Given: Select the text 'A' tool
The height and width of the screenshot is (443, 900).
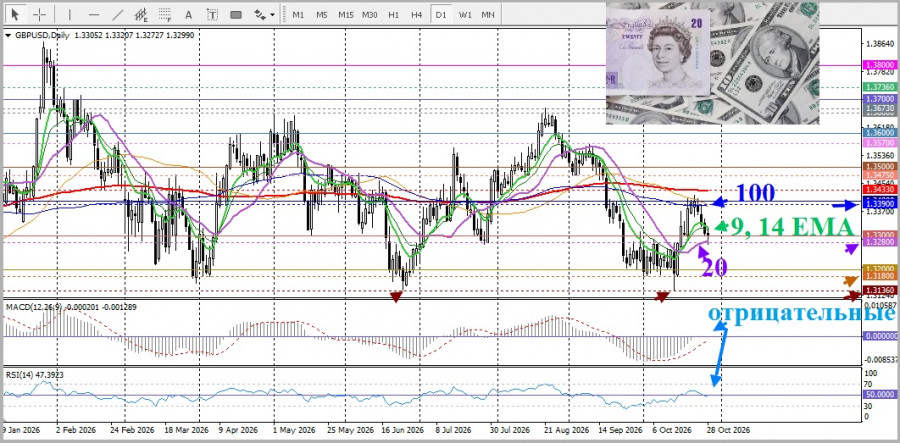Looking at the screenshot, I should point(189,14).
